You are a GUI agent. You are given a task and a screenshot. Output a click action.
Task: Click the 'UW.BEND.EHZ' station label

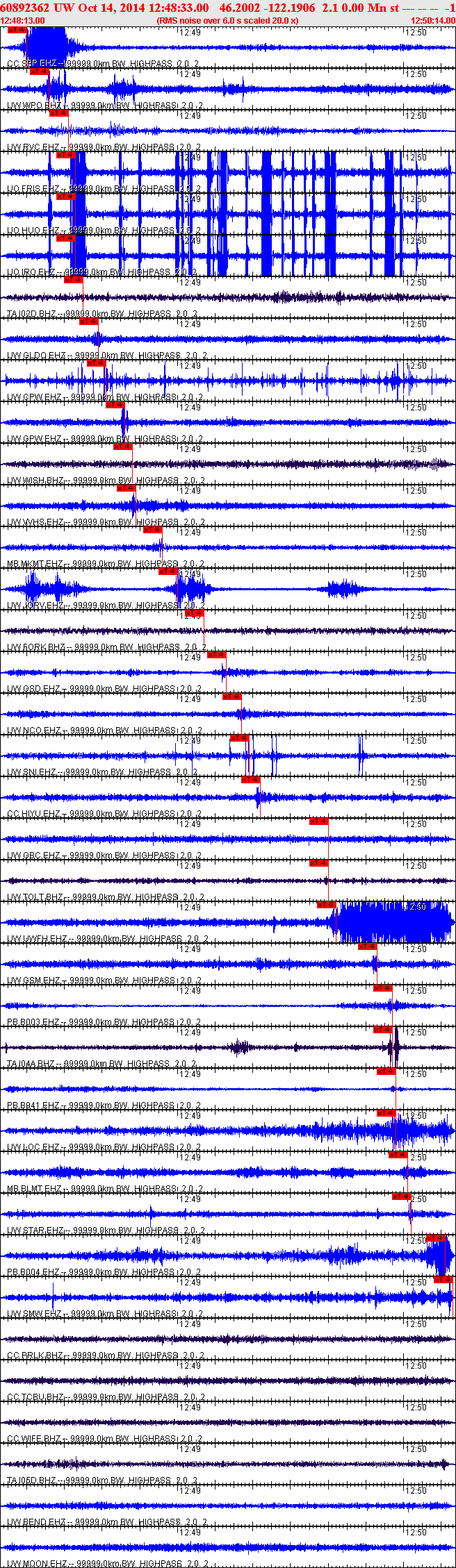37,1522
